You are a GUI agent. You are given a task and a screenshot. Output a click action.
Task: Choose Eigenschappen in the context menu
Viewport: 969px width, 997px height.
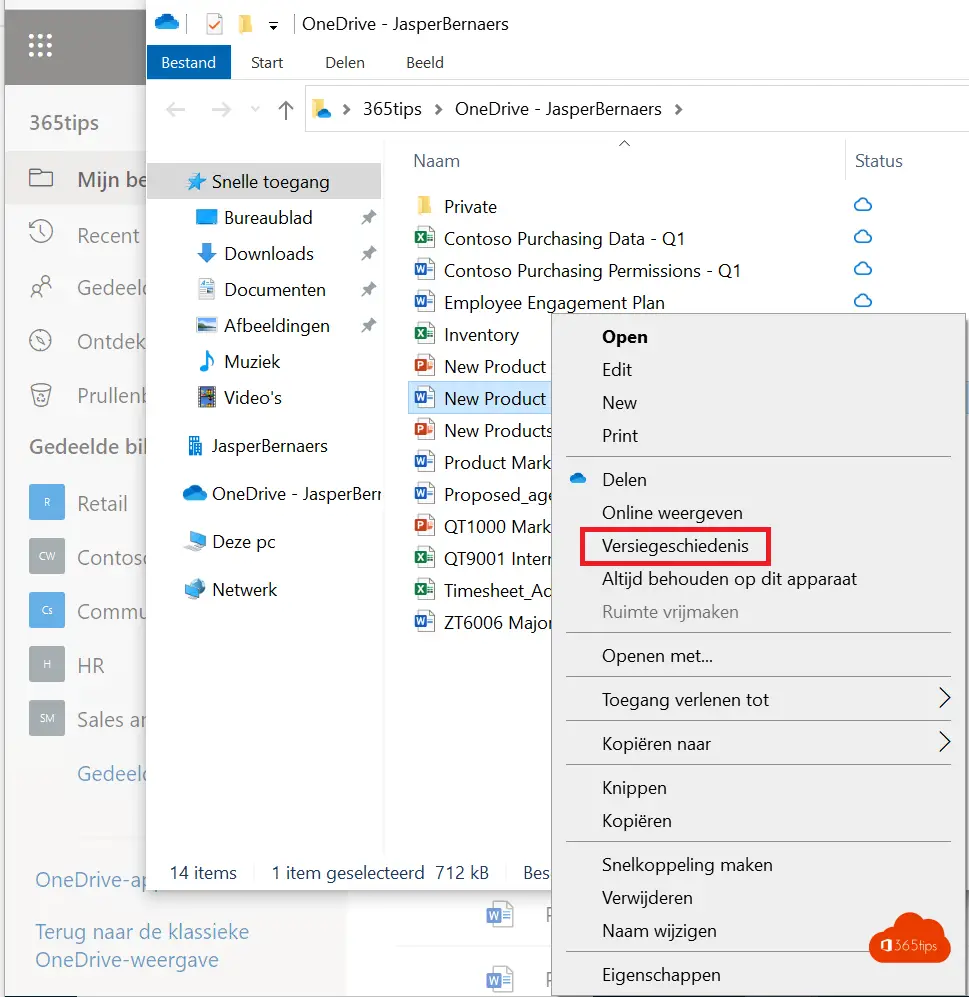pyautogui.click(x=661, y=975)
